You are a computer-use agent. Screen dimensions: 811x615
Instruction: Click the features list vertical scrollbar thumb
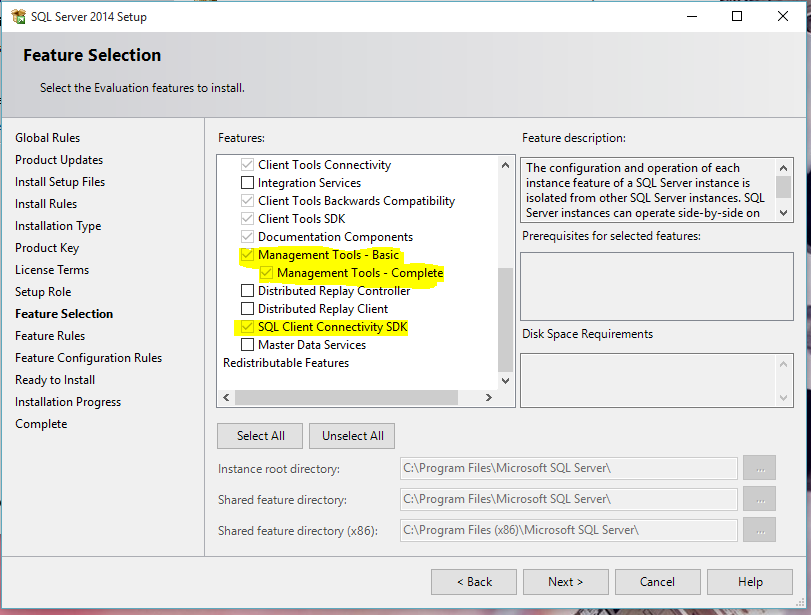[505, 319]
